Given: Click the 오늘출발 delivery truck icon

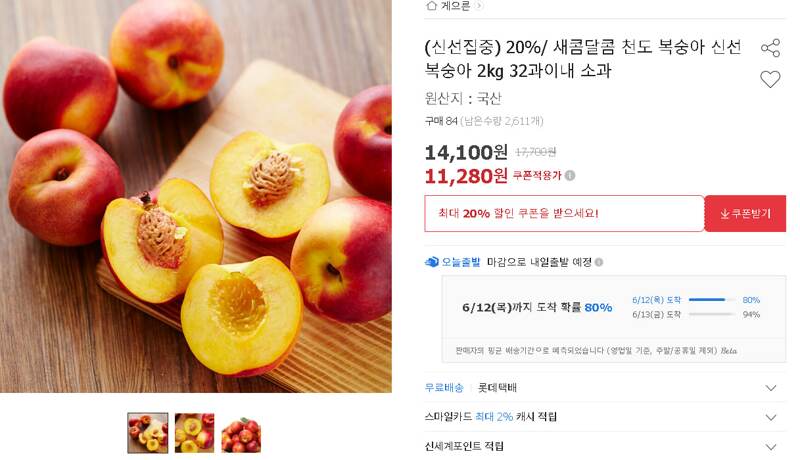Looking at the screenshot, I should tap(432, 262).
